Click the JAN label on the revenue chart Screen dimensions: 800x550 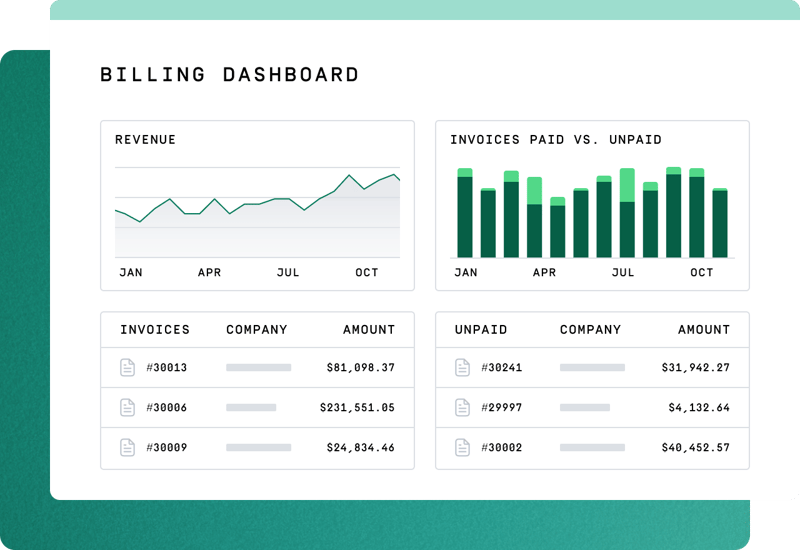pos(131,272)
